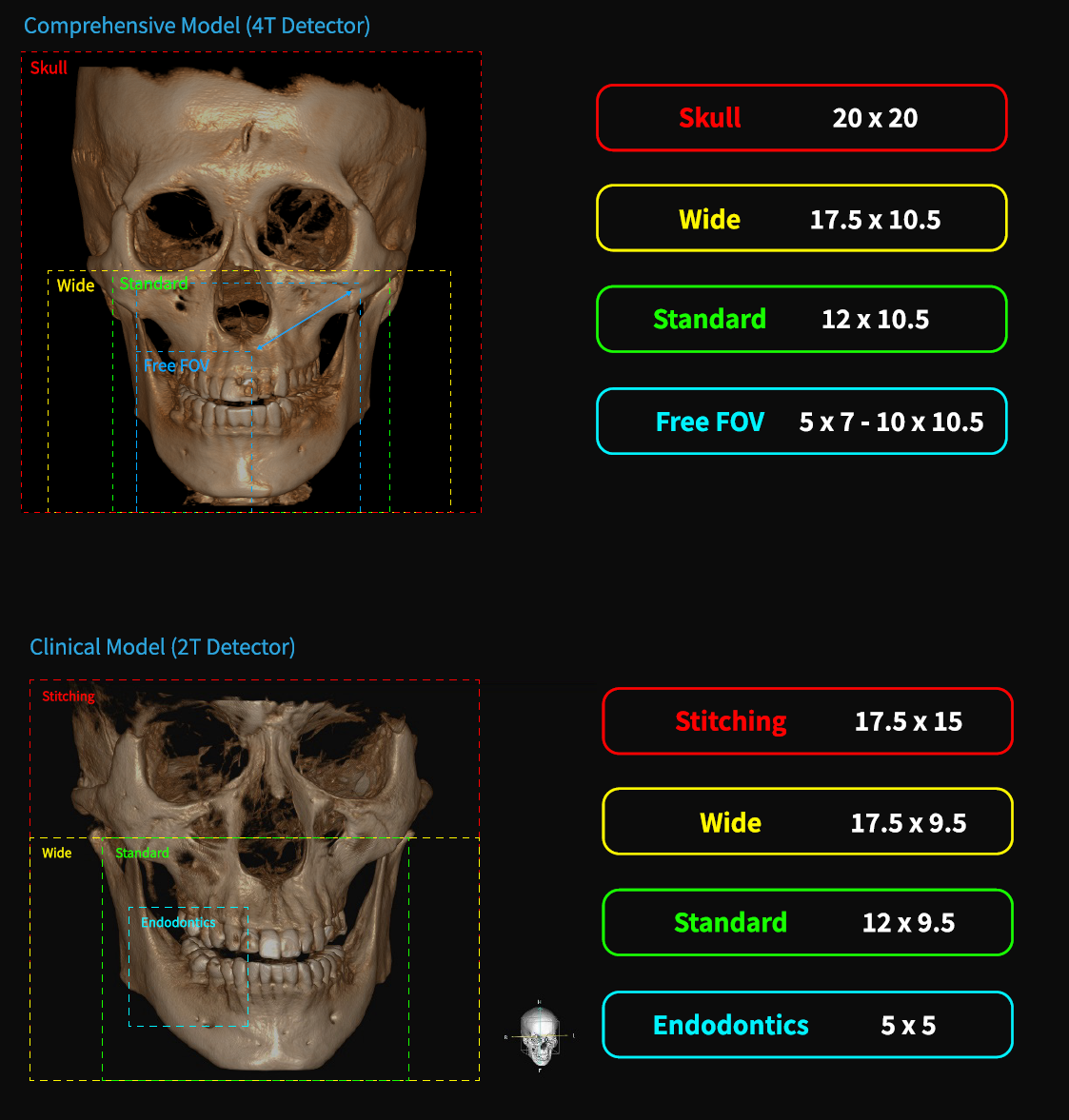Viewport: 1069px width, 1120px height.
Task: Click the cyan Endodontics label on the teeth
Action: (x=178, y=922)
